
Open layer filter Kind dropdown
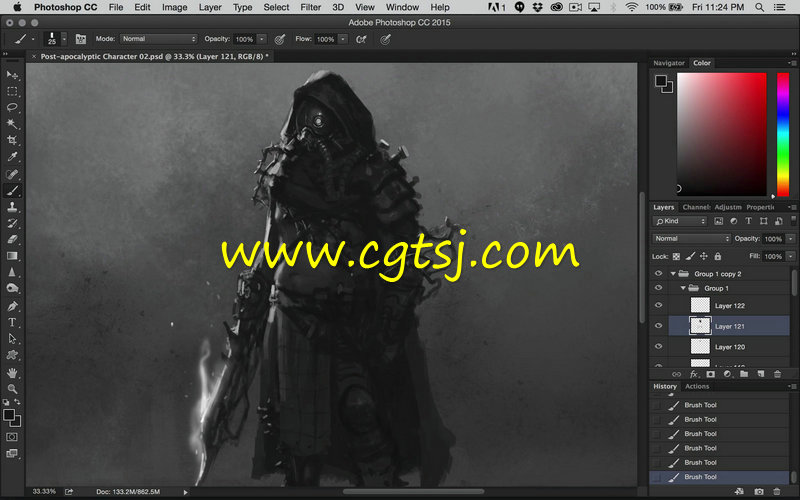click(x=680, y=221)
